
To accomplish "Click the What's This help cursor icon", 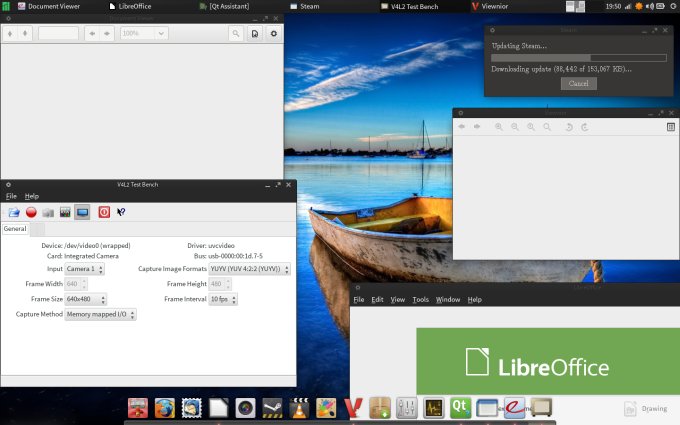I will pyautogui.click(x=121, y=212).
